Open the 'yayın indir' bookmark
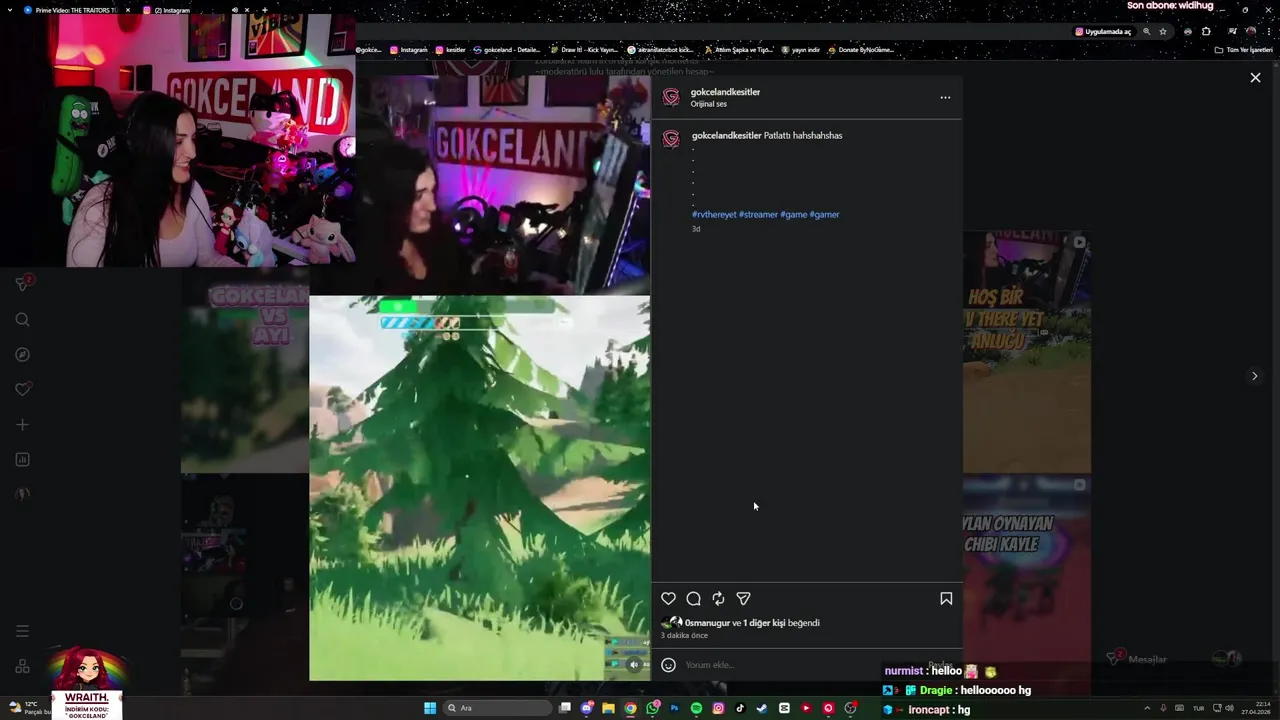The image size is (1280, 720). tap(801, 49)
